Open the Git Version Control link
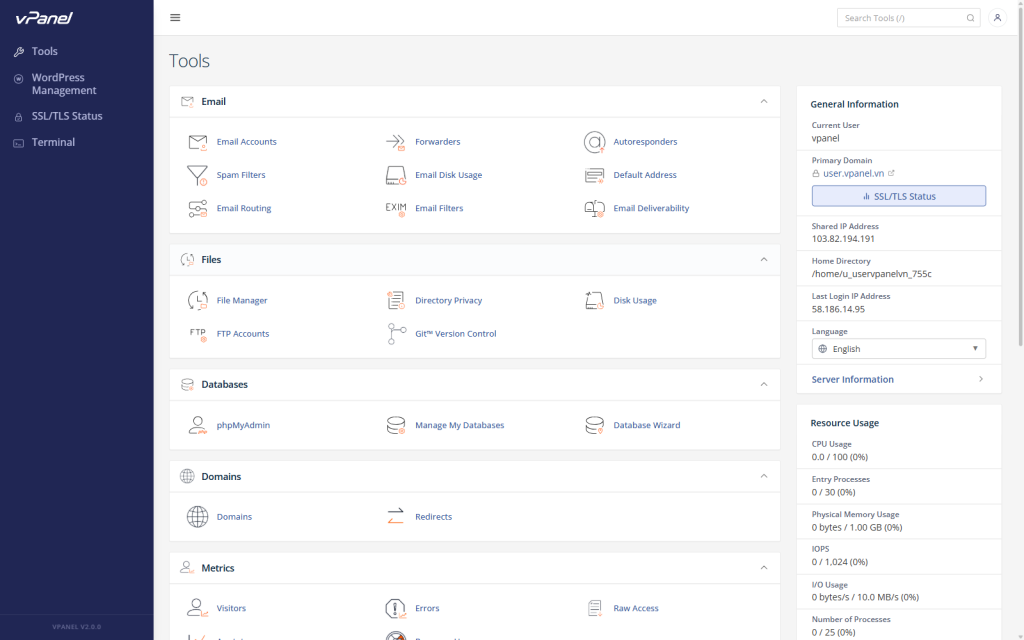Viewport: 1024px width, 640px height. (x=456, y=334)
